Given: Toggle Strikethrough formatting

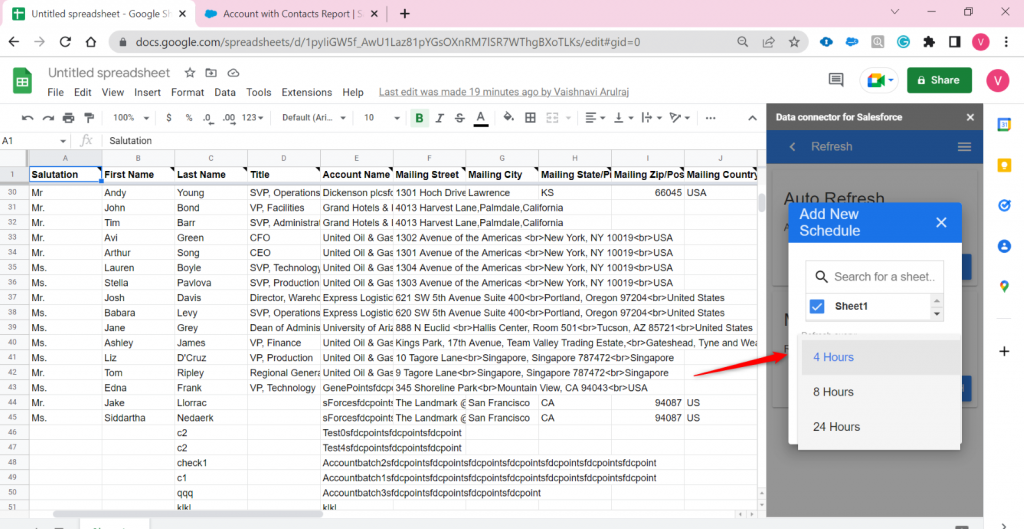Looking at the screenshot, I should click(x=460, y=118).
